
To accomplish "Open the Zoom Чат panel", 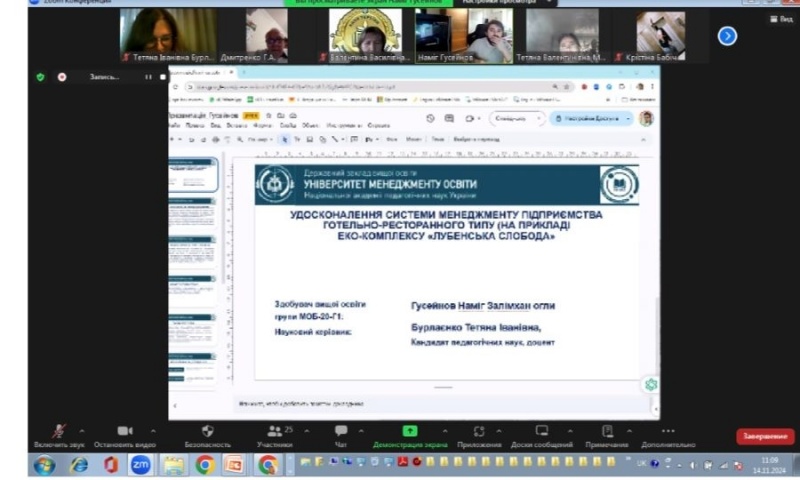I will pyautogui.click(x=341, y=436).
